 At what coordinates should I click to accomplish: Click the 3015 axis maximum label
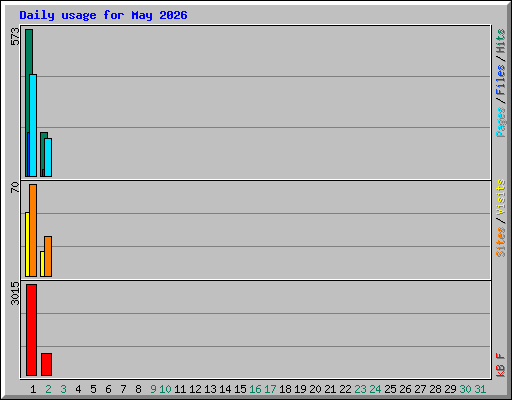coord(15,293)
